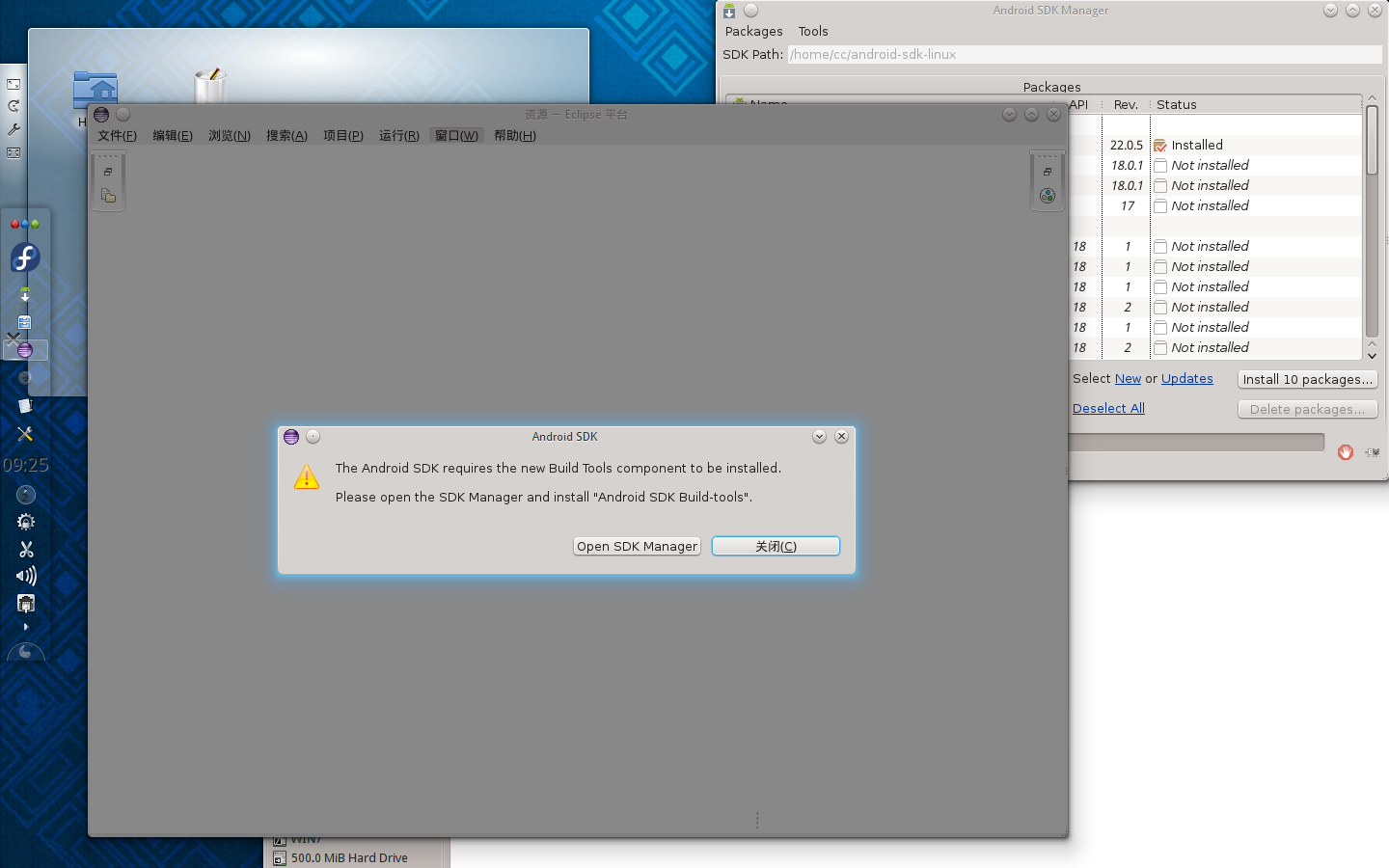Viewport: 1389px width, 868px height.
Task: Click the 09:25 panel clock
Action: coord(25,465)
